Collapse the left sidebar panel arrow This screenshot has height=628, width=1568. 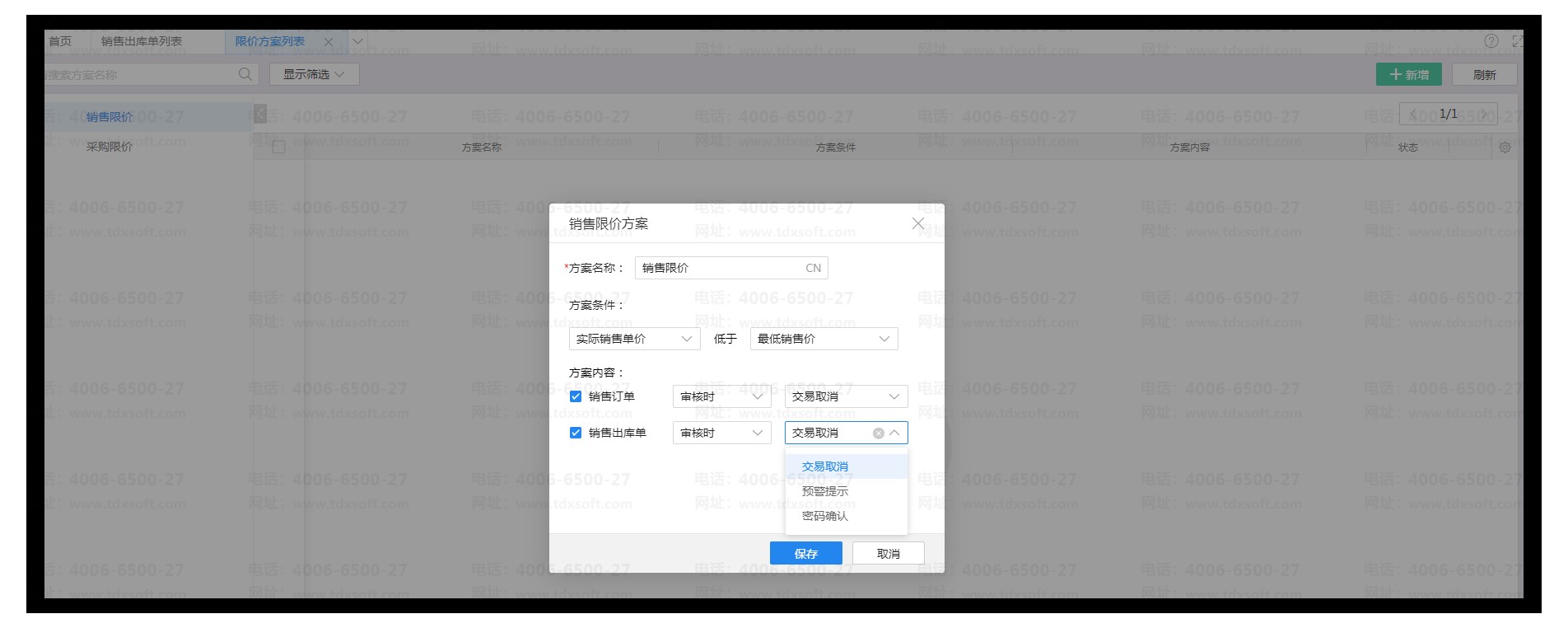[260, 114]
